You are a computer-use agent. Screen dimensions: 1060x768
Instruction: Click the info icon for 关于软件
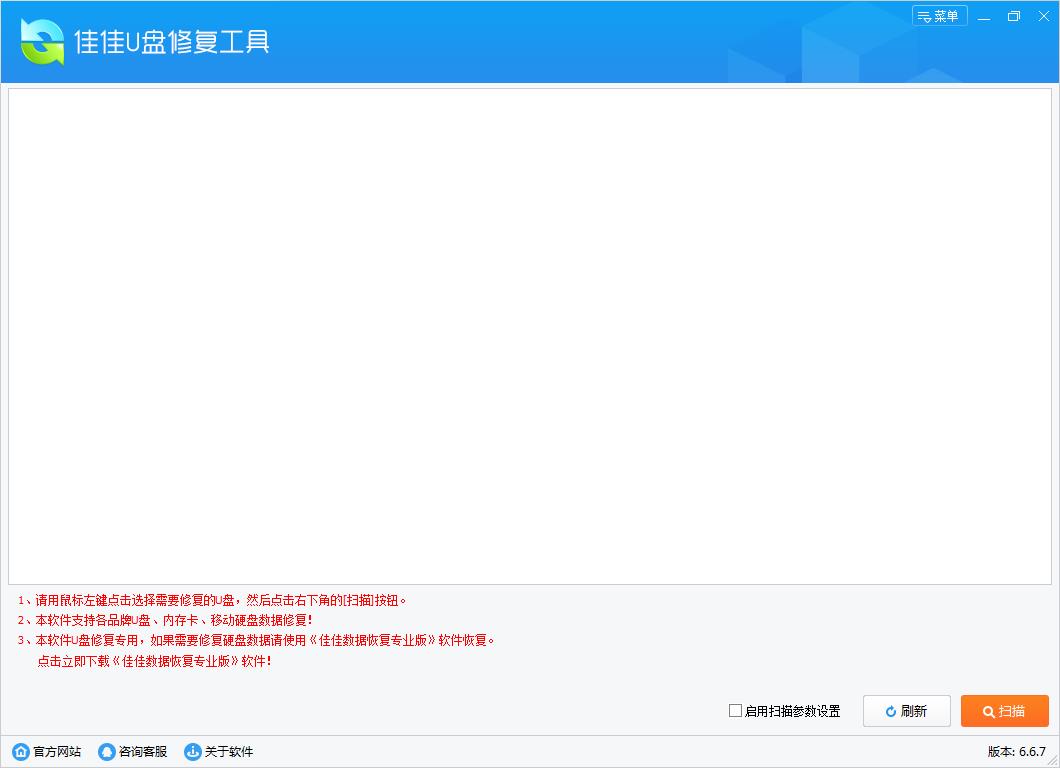[192, 752]
